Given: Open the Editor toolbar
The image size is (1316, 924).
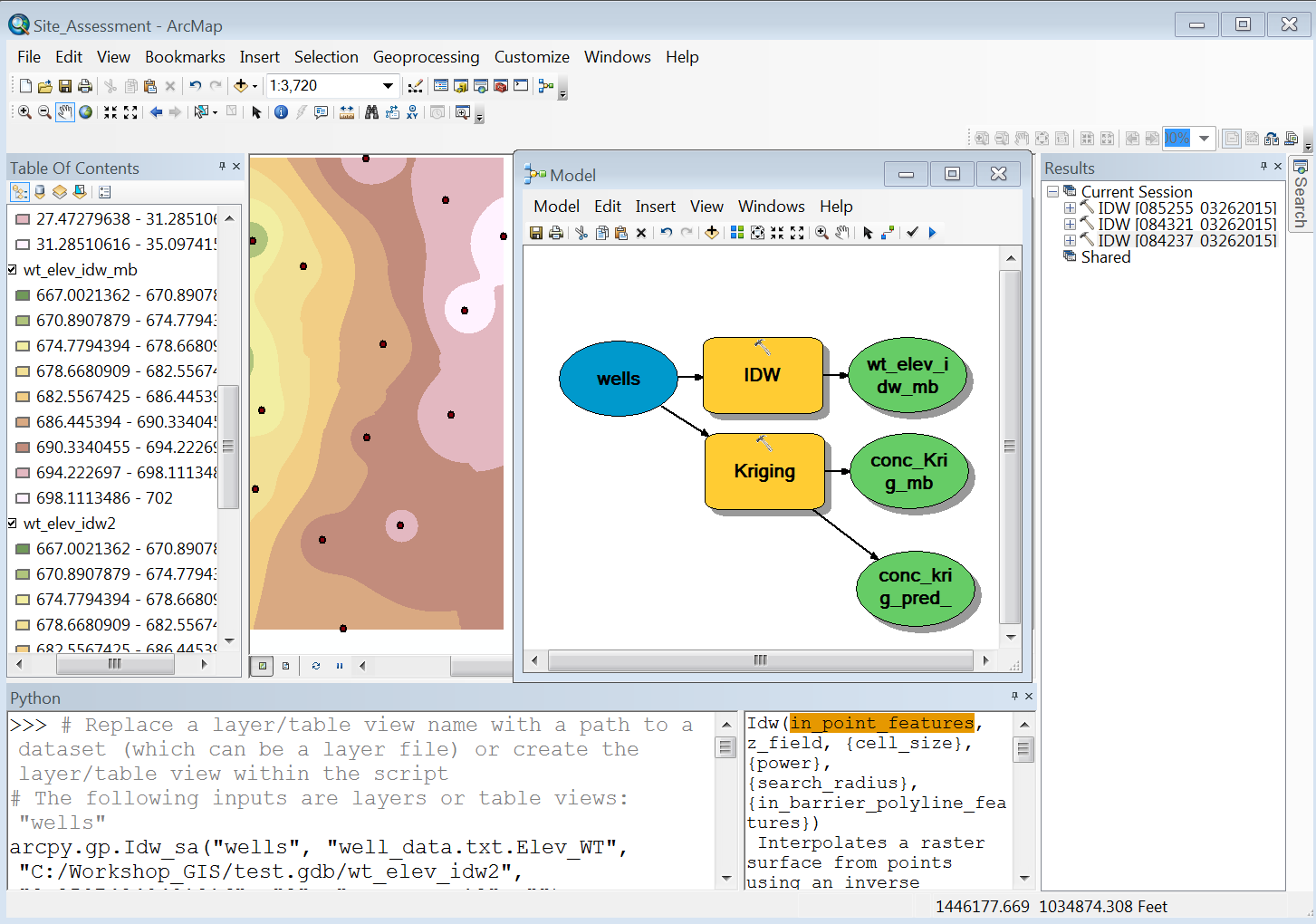Looking at the screenshot, I should [415, 86].
